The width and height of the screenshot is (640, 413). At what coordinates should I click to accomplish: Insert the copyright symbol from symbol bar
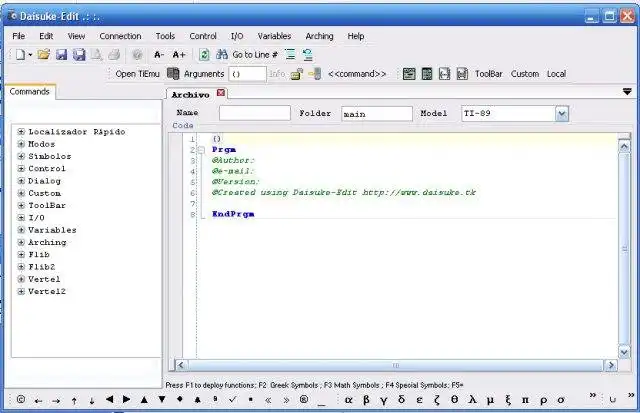click(21, 400)
